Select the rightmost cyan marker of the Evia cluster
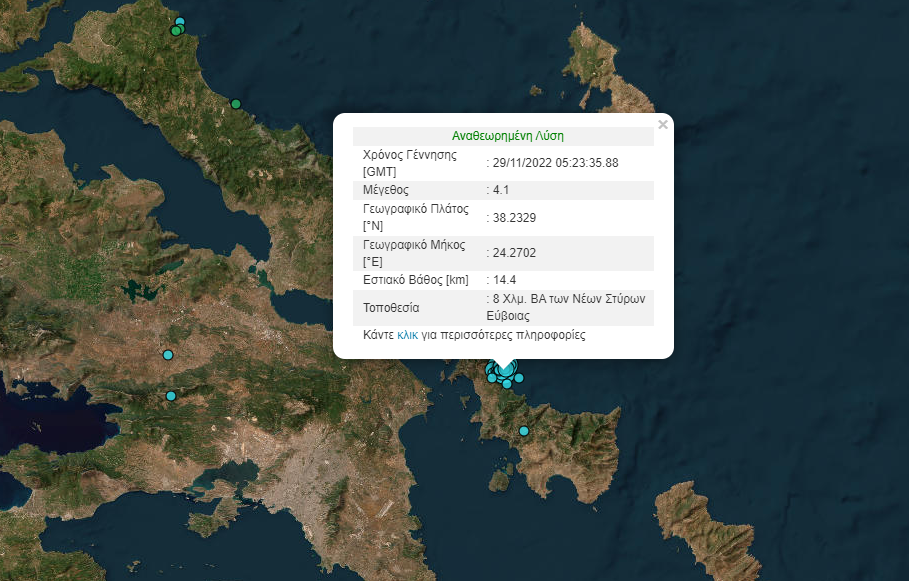The image size is (909, 581). pos(519,378)
